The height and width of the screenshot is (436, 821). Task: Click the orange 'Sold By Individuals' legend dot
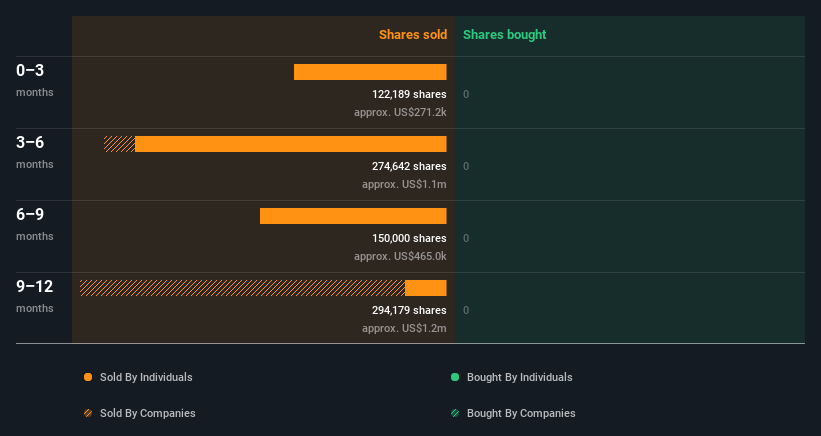tap(88, 377)
